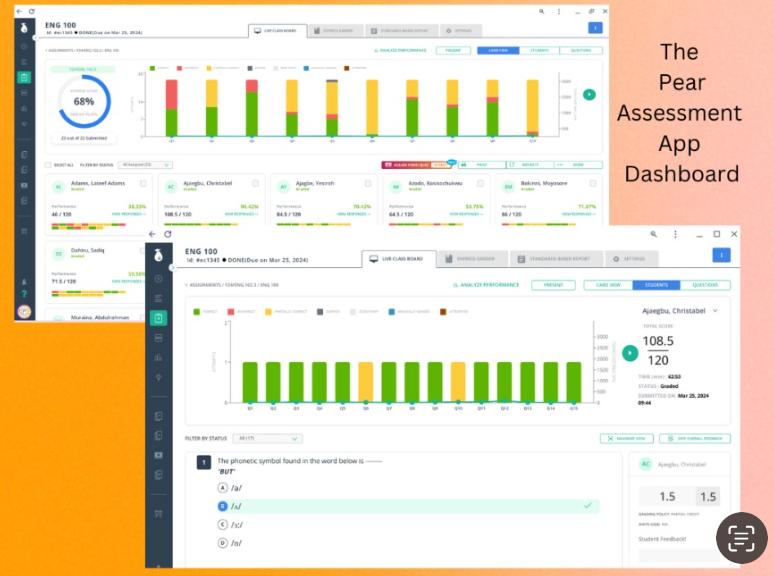Image resolution: width=774 pixels, height=576 pixels.
Task: Click the yellow Q6 bar in front window chart
Action: 365,382
